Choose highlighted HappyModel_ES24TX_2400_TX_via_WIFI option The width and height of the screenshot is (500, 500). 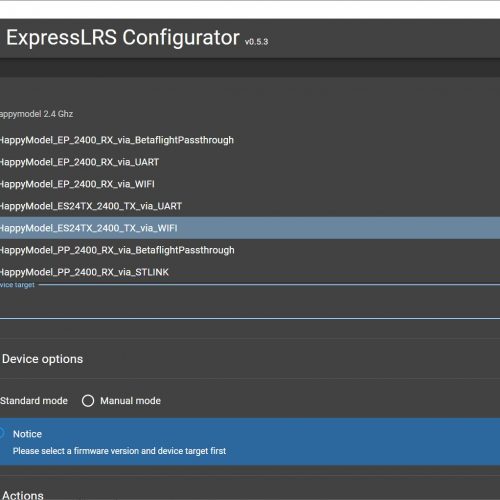coord(250,228)
